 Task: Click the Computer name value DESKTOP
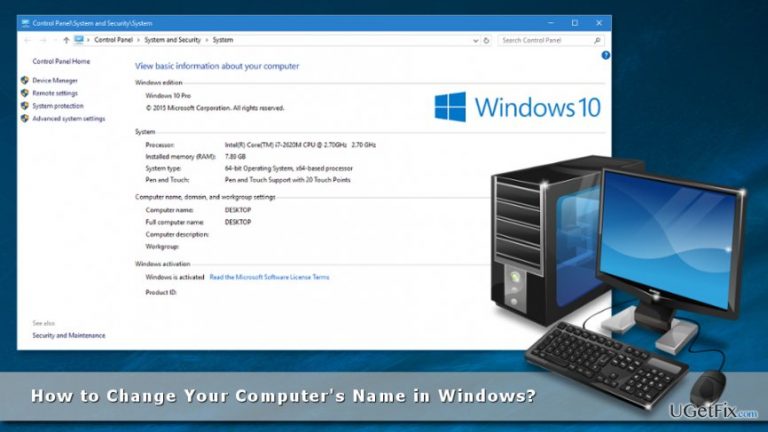point(238,210)
